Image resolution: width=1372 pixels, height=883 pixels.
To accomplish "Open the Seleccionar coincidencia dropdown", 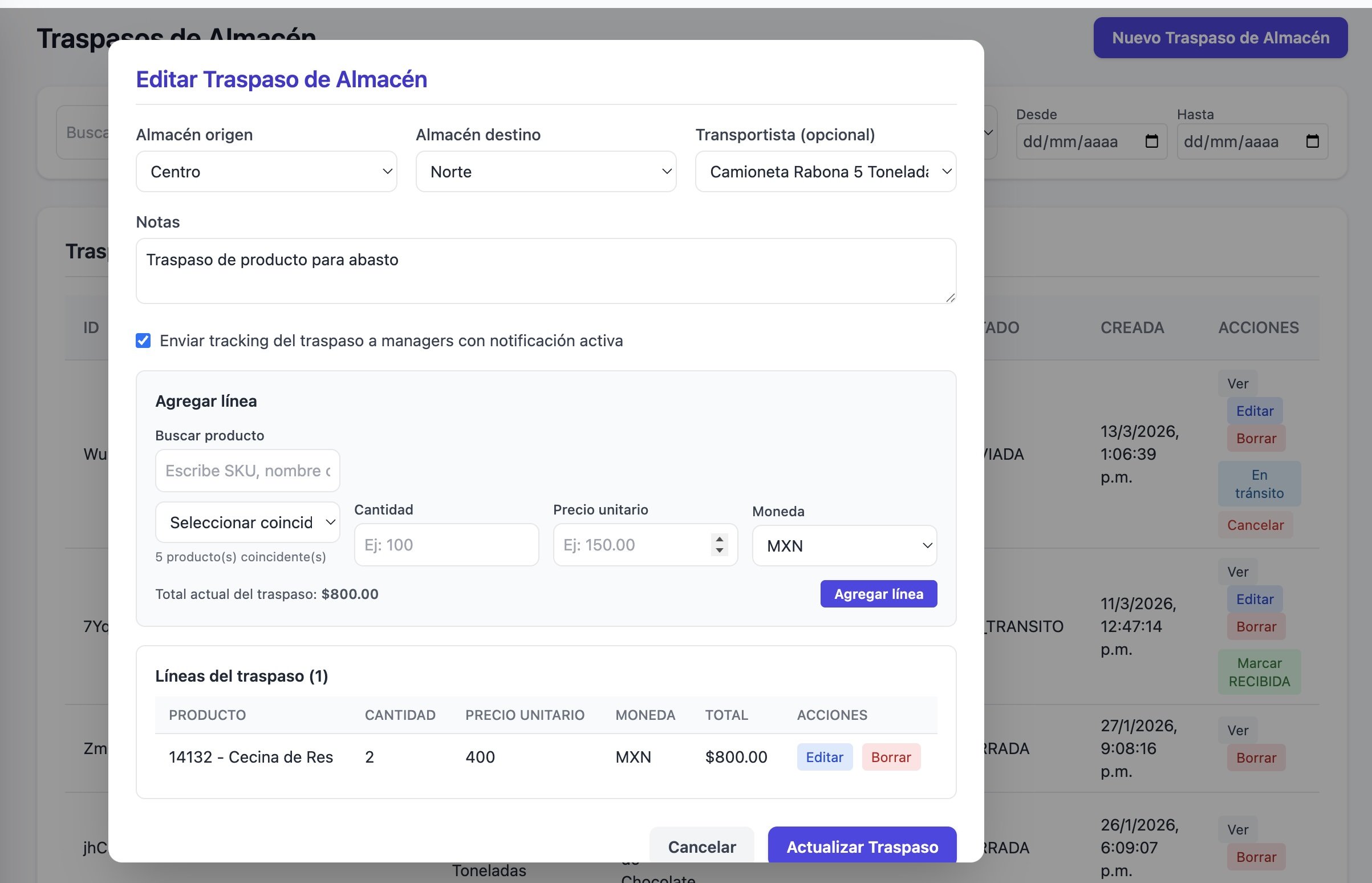I will tap(247, 522).
